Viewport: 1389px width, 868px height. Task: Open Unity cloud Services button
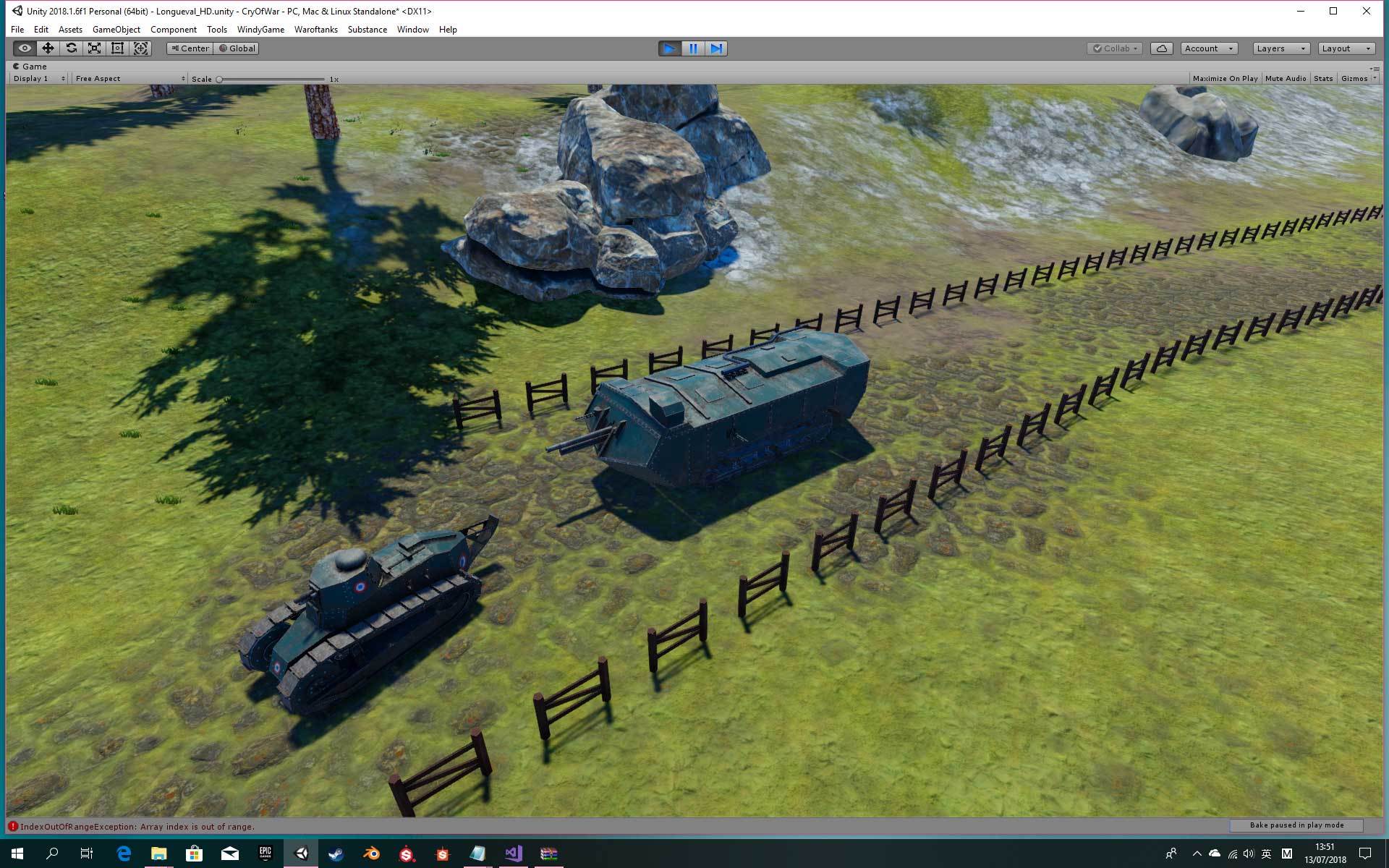(1162, 48)
